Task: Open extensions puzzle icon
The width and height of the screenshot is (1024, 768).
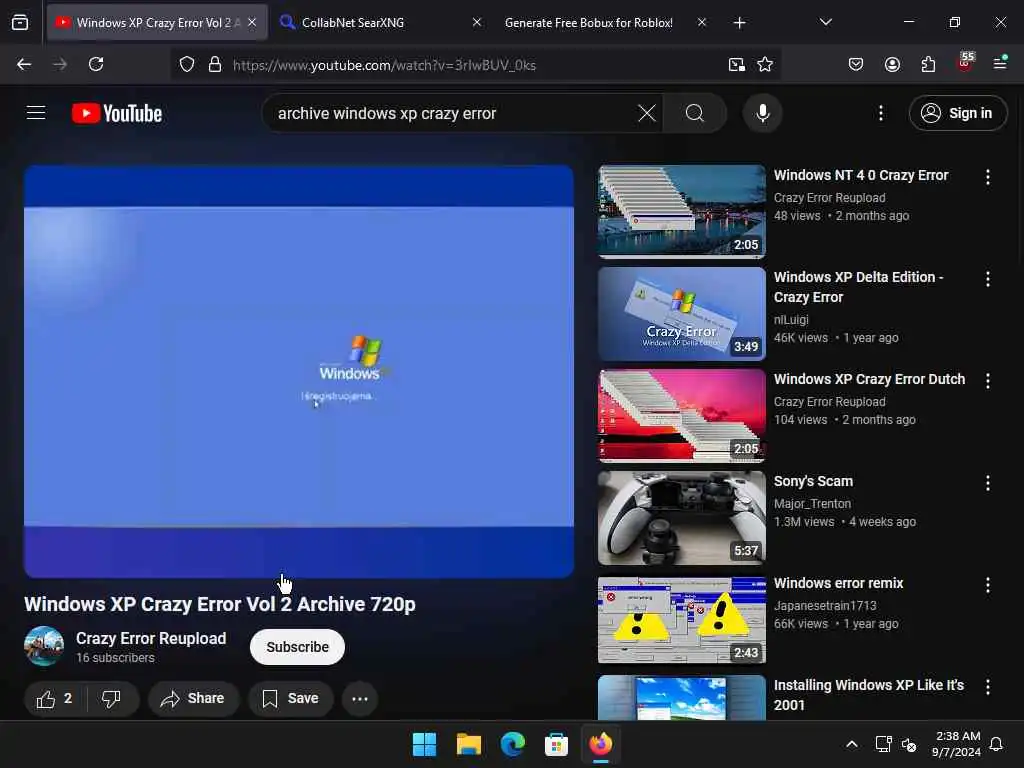Action: tap(928, 65)
